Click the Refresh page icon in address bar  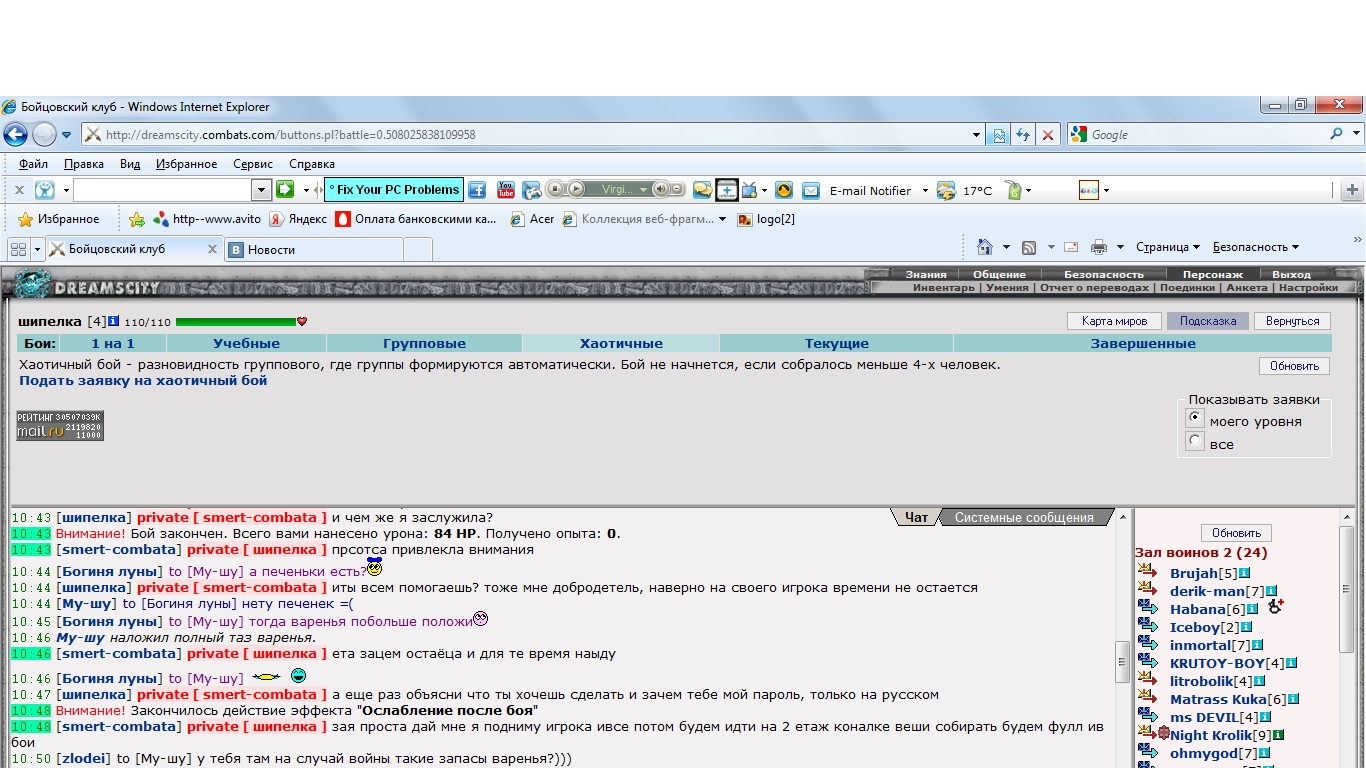tap(1022, 135)
